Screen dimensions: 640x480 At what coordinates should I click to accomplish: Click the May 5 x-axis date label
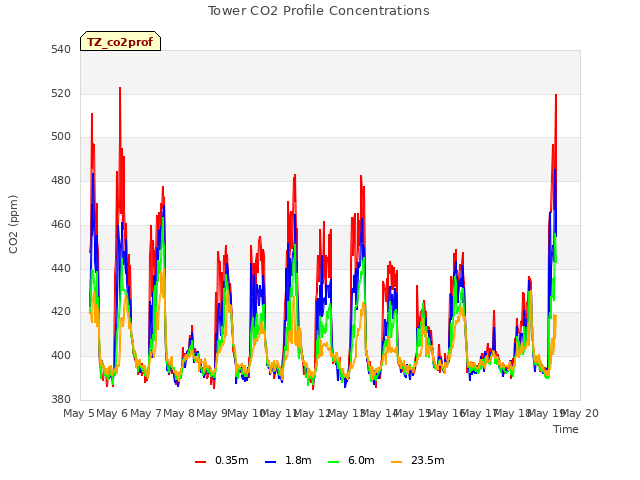pyautogui.click(x=79, y=413)
